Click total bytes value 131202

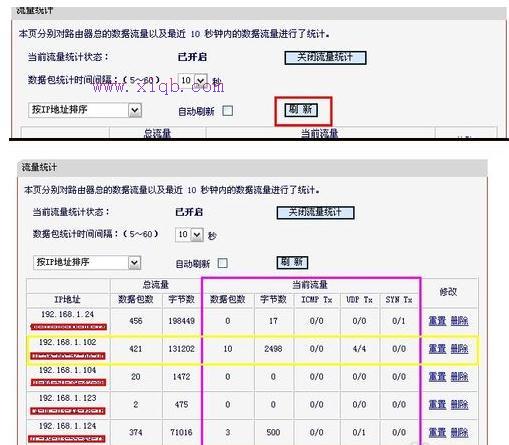[x=181, y=349]
